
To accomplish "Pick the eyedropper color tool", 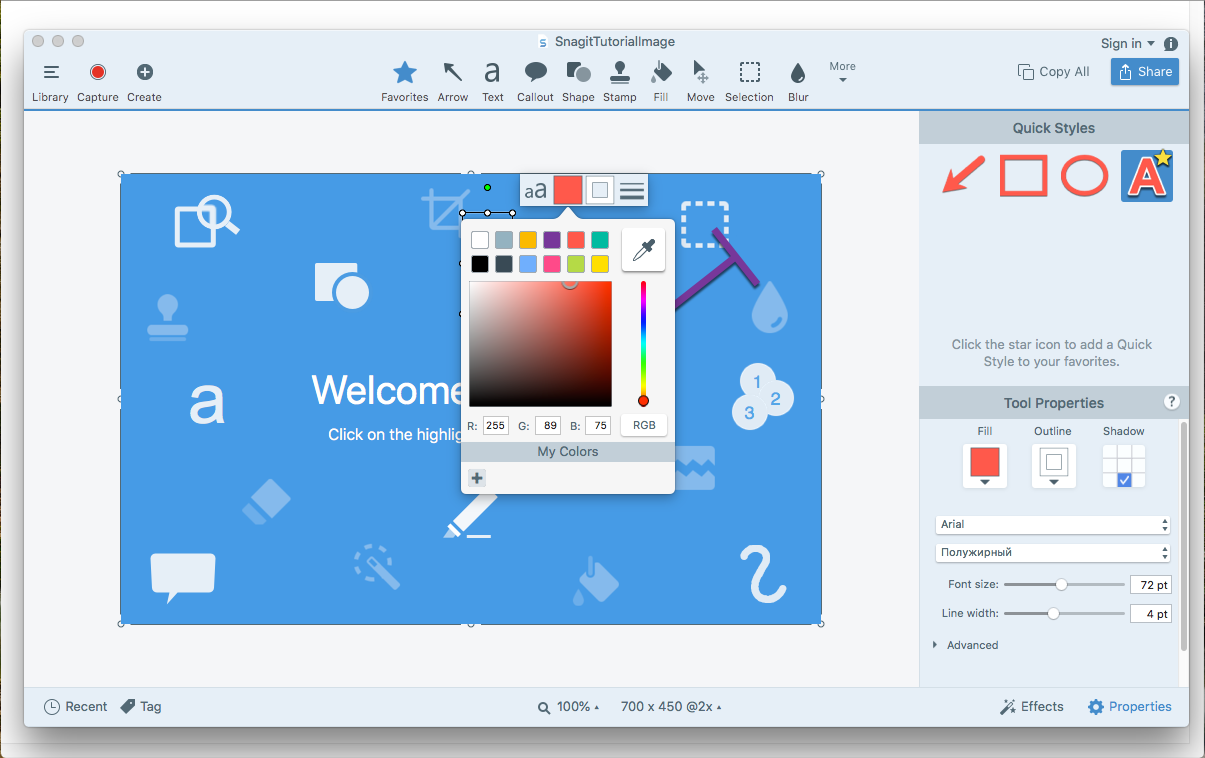I will point(643,249).
